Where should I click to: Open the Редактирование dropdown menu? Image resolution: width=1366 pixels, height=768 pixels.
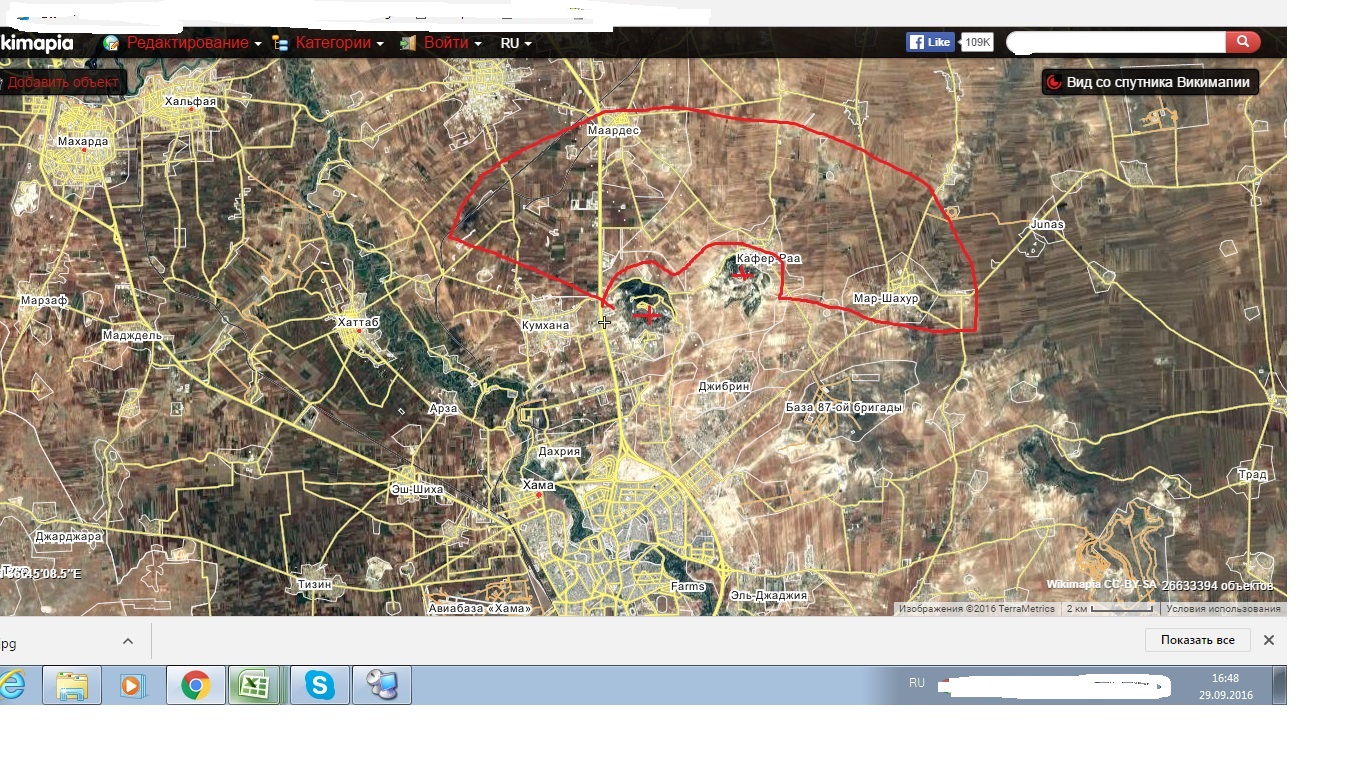pyautogui.click(x=187, y=43)
